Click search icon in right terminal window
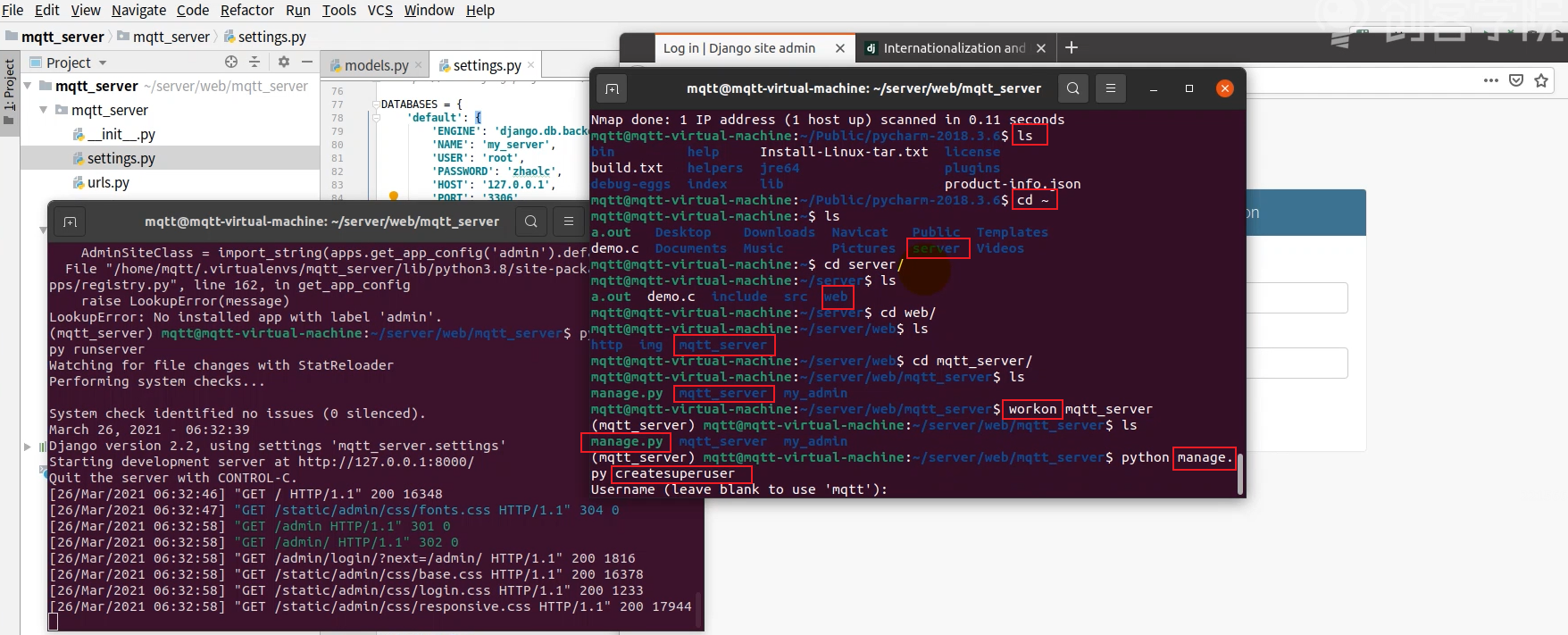The width and height of the screenshot is (1568, 635). tap(1073, 88)
